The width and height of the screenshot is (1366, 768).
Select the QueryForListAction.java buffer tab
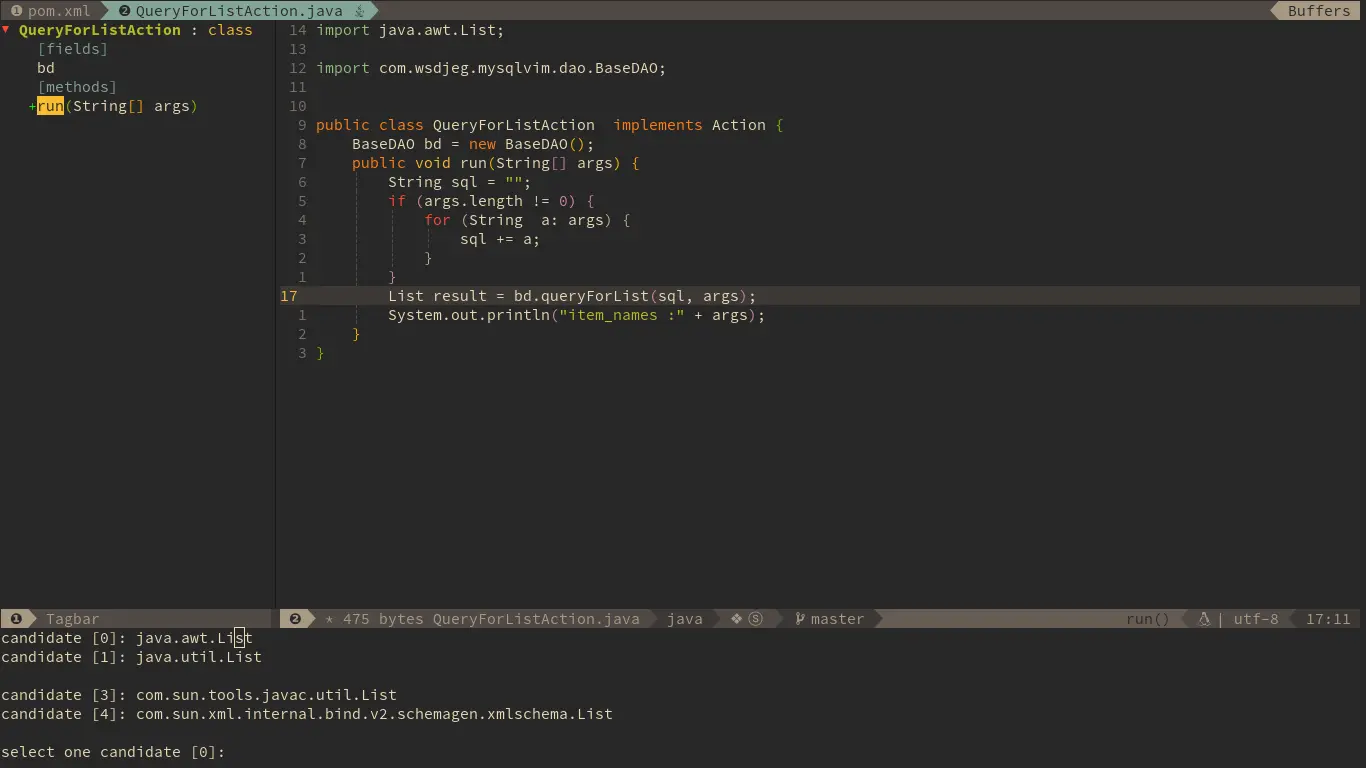(240, 10)
